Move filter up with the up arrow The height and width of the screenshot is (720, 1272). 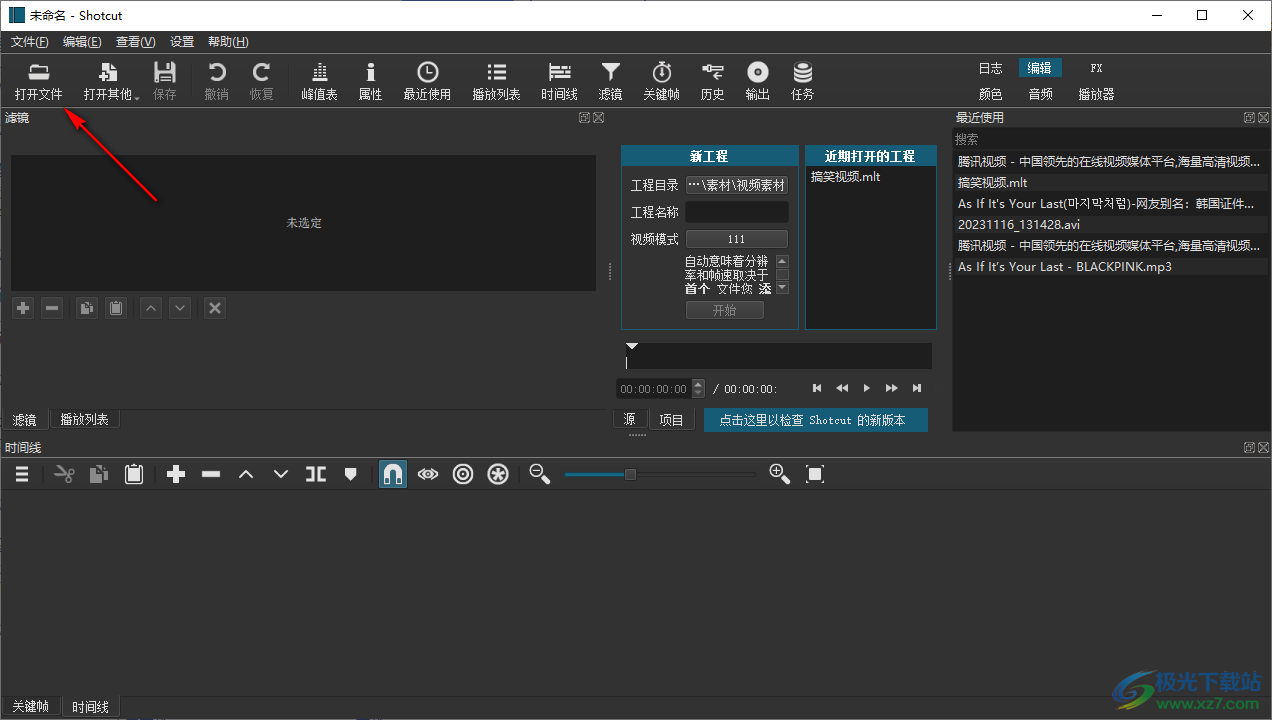point(151,308)
